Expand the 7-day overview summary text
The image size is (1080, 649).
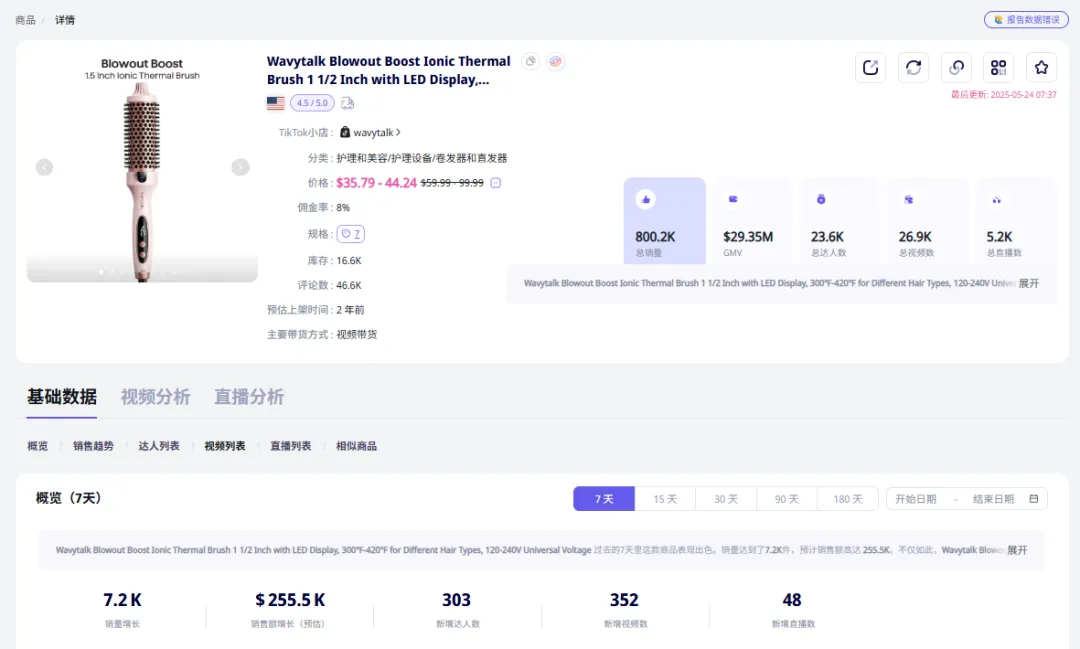[1017, 550]
